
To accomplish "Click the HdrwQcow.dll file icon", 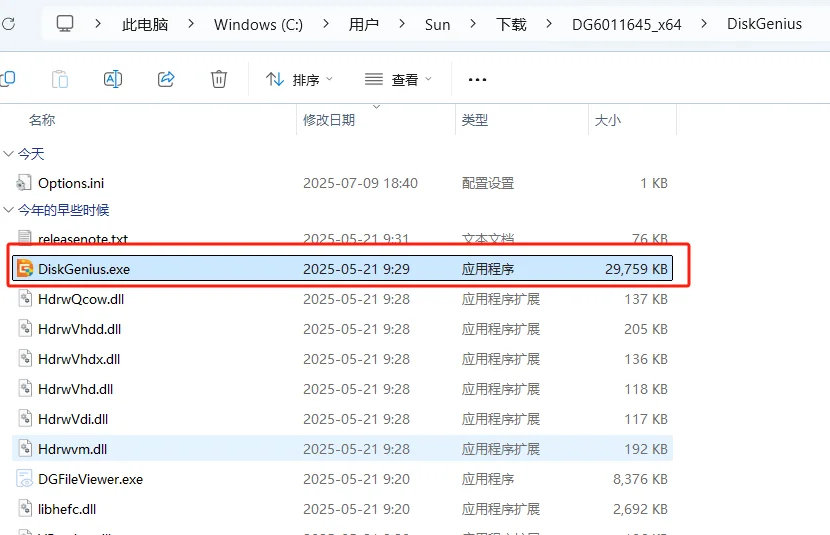I will [x=25, y=299].
